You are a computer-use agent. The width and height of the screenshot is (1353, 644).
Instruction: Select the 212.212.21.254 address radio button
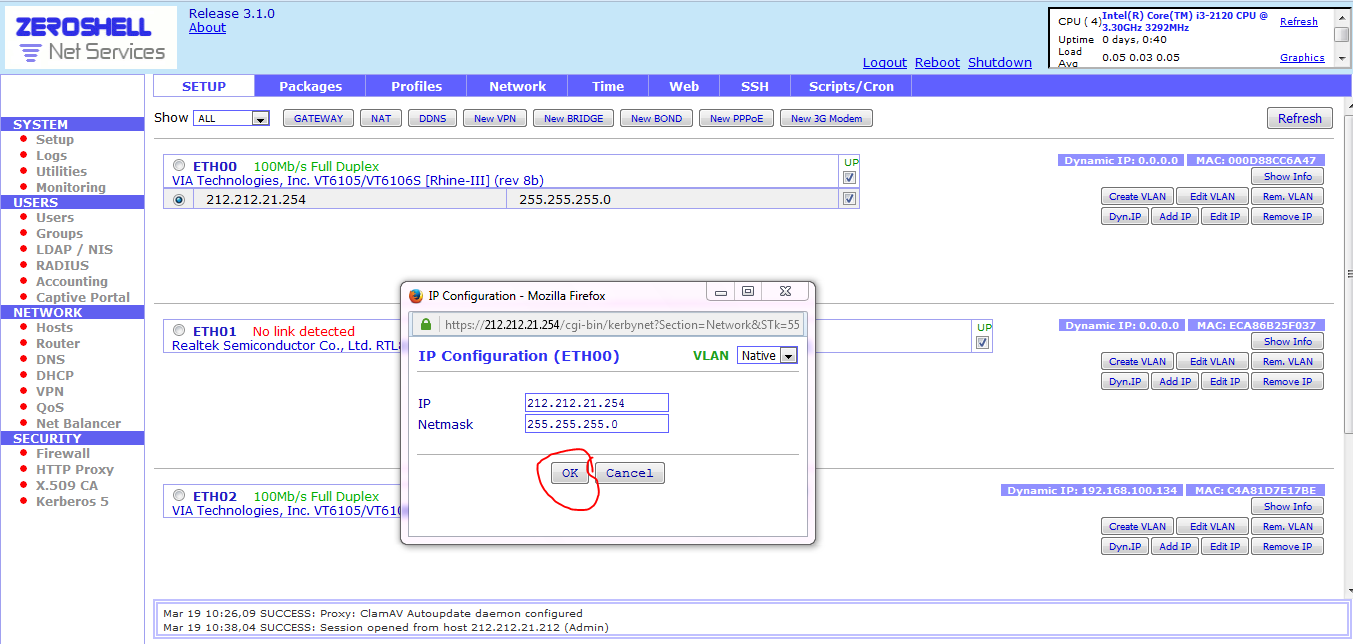[179, 199]
